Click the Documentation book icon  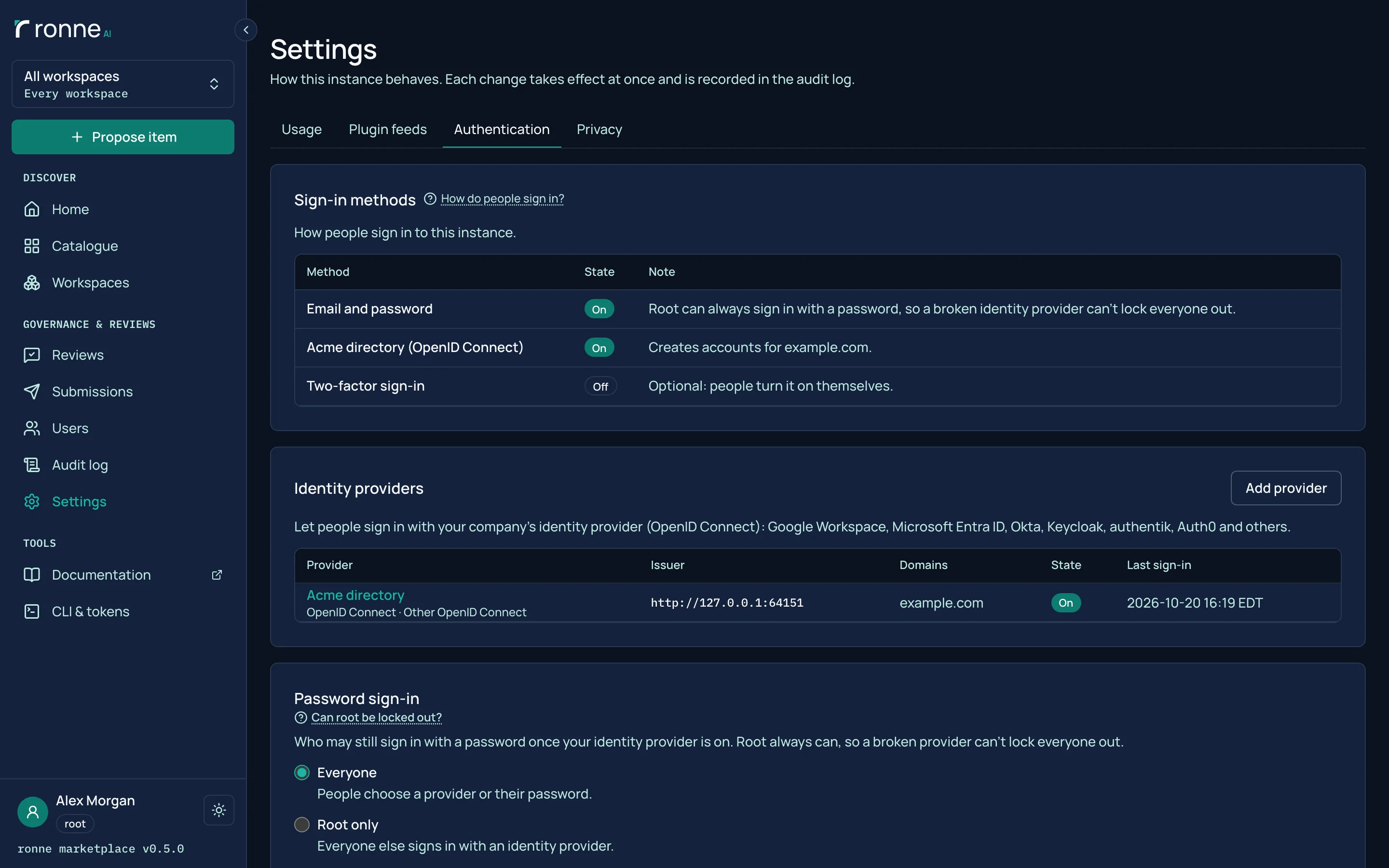(31, 575)
